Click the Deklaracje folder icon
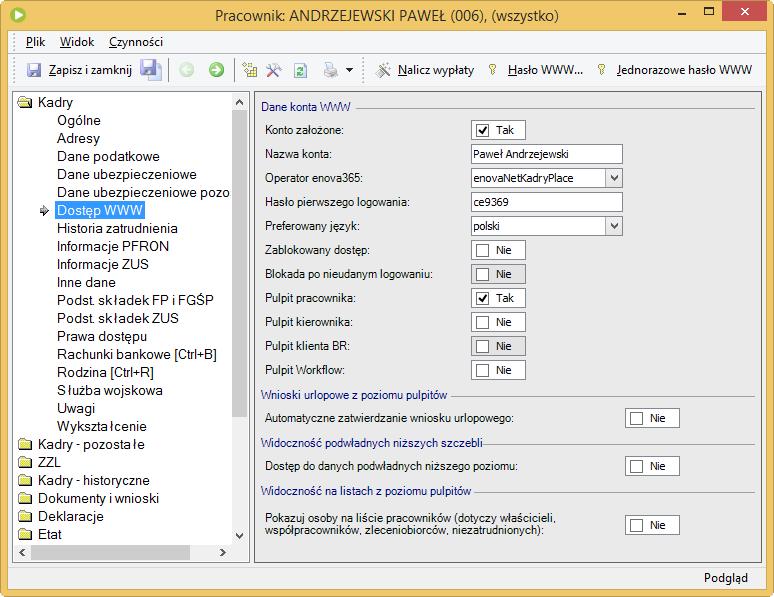 (25, 516)
